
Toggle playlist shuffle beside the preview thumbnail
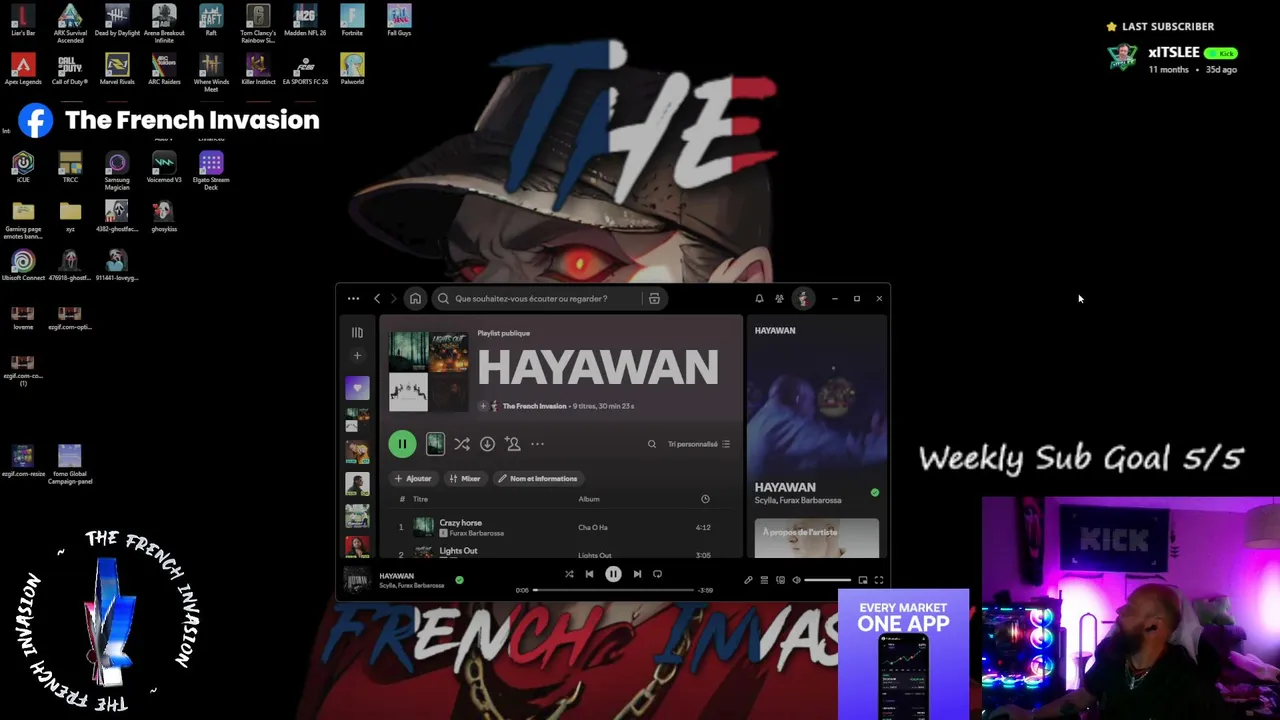[462, 444]
